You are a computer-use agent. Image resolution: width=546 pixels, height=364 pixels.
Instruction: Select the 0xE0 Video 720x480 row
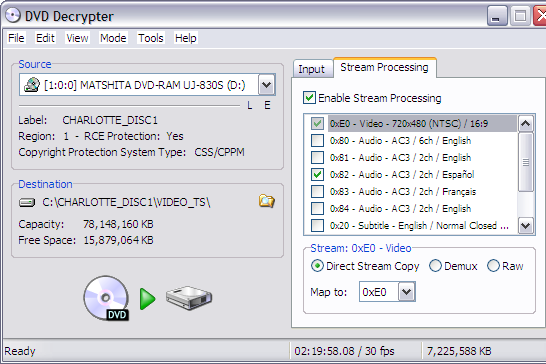point(422,123)
